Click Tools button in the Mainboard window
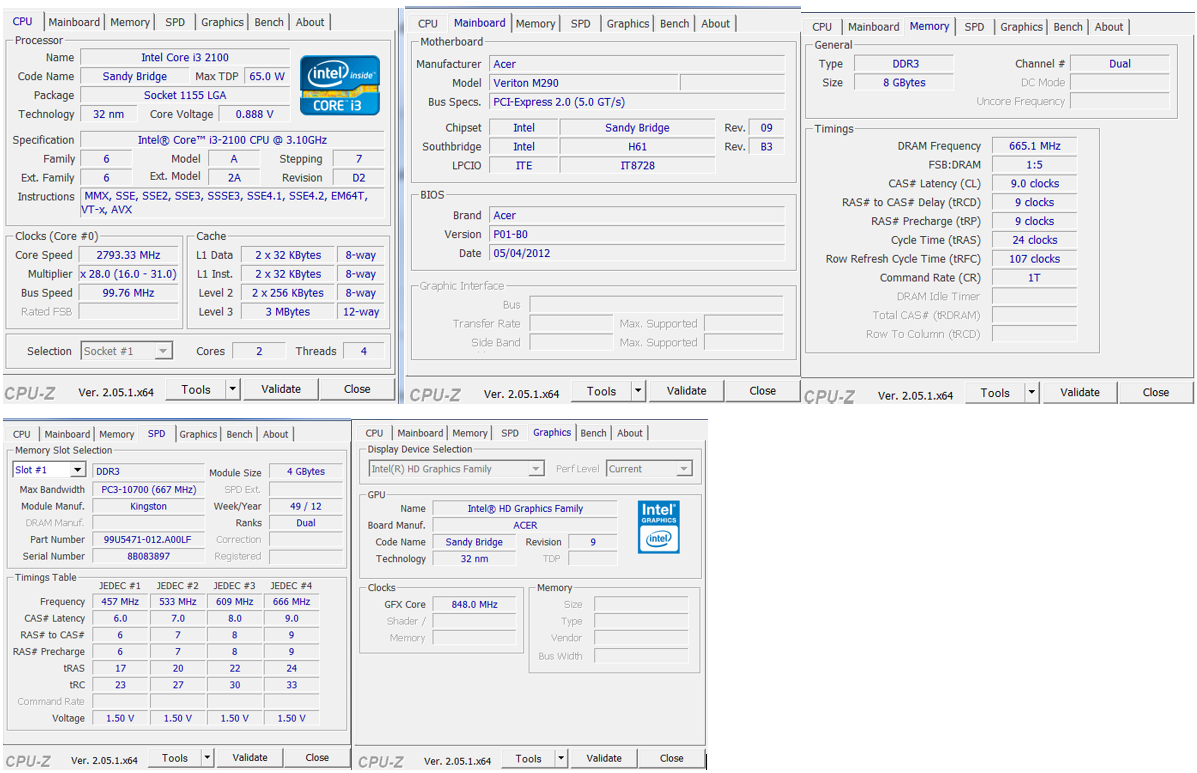Viewport: 1197px width, 773px height. [x=602, y=391]
